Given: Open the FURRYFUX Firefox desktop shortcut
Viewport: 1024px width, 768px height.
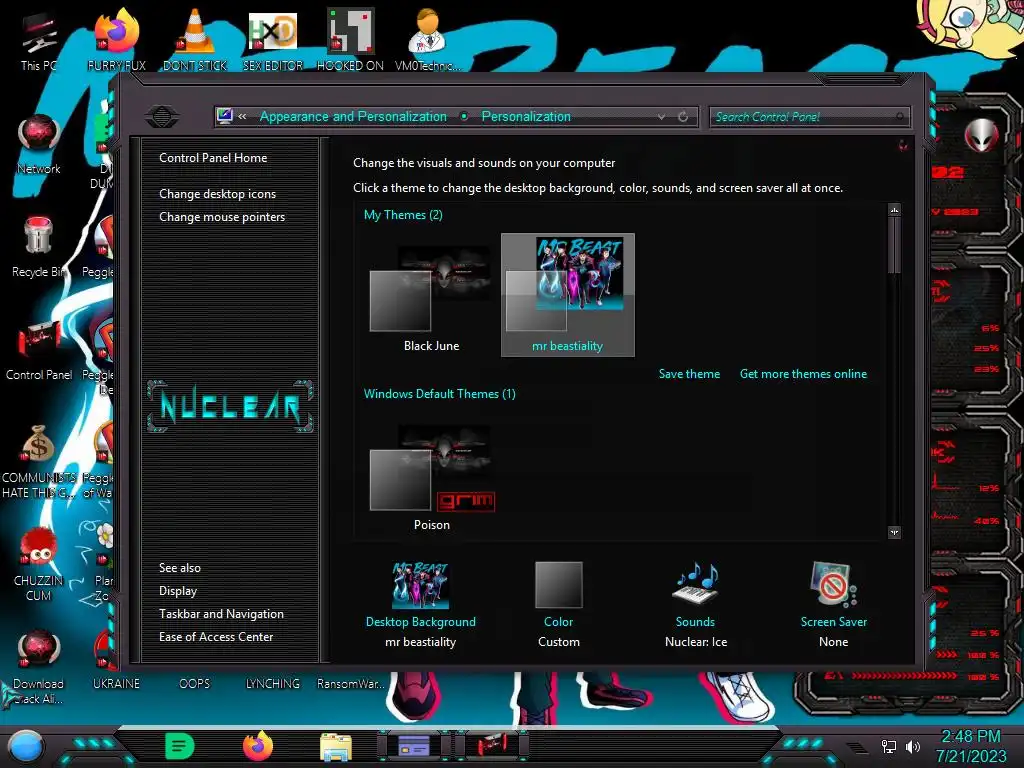Looking at the screenshot, I should click(116, 41).
